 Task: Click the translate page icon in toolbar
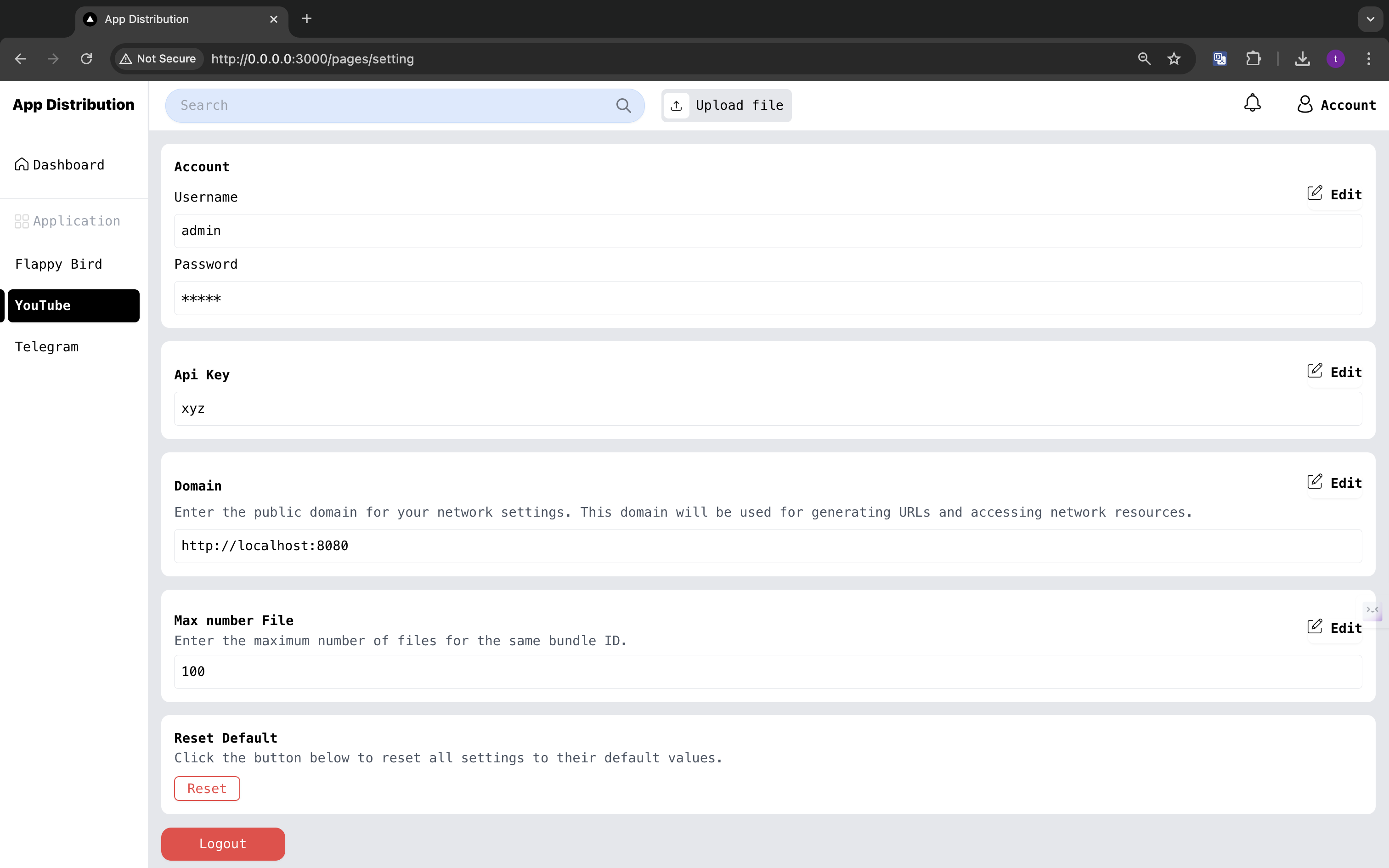(x=1220, y=59)
